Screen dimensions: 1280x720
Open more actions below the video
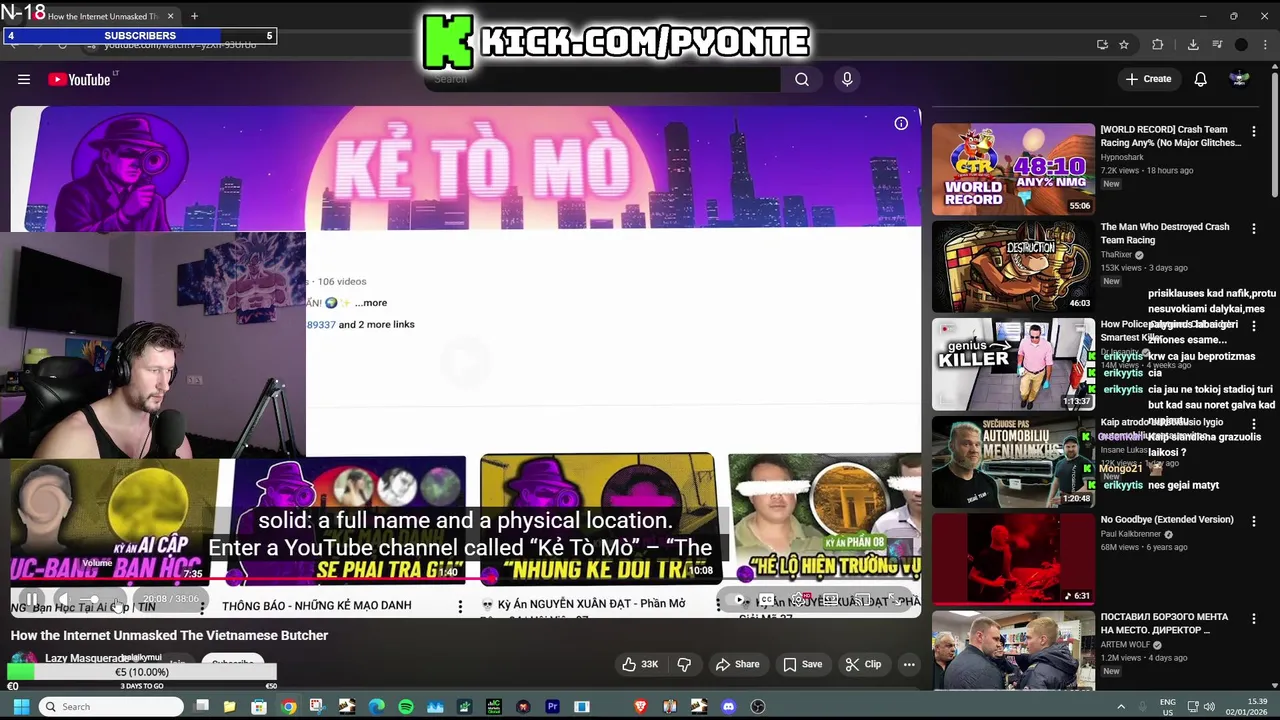(x=909, y=664)
